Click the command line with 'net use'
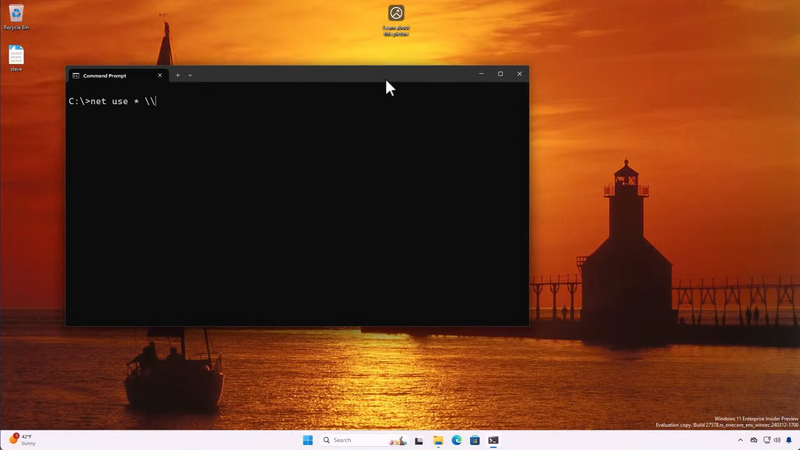This screenshot has width=800, height=450. point(112,101)
